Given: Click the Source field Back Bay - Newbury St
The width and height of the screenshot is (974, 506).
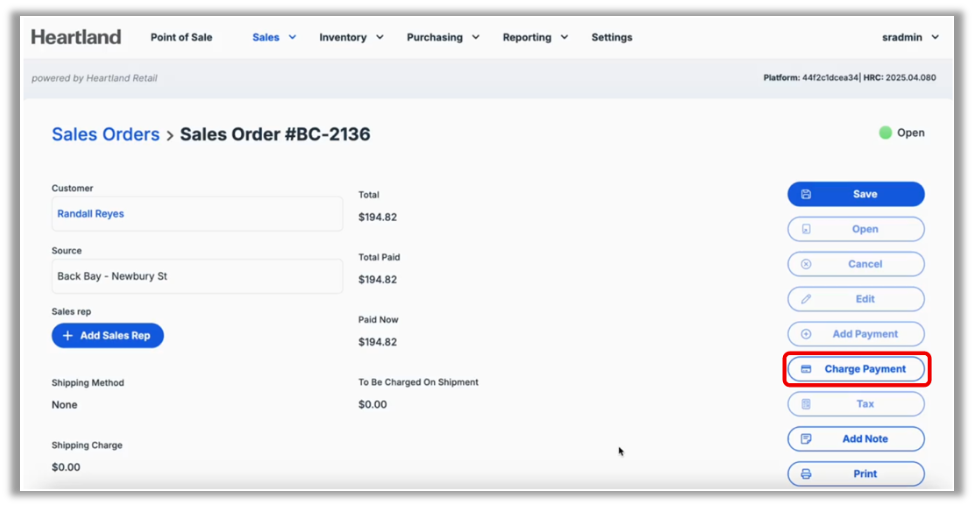Looking at the screenshot, I should (x=197, y=276).
